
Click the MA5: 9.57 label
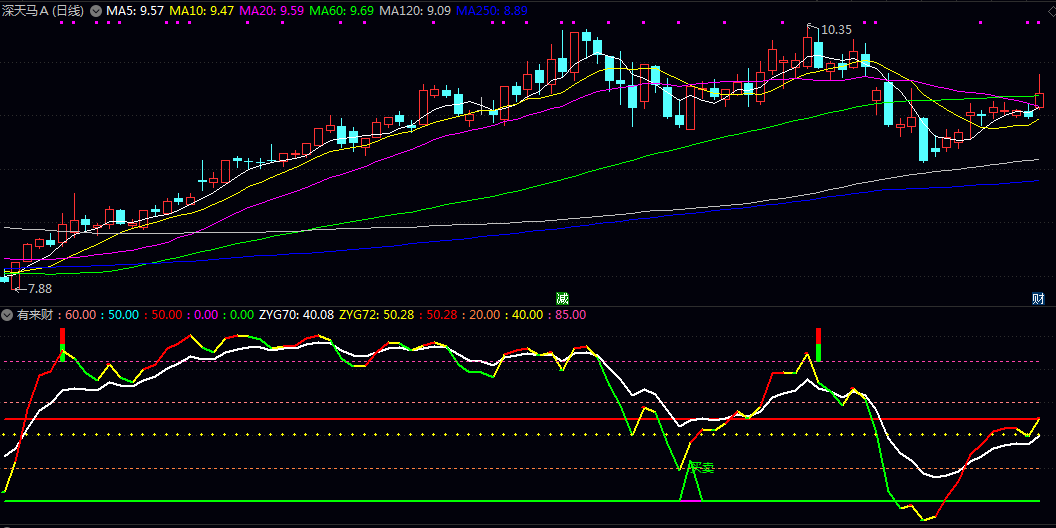135,11
